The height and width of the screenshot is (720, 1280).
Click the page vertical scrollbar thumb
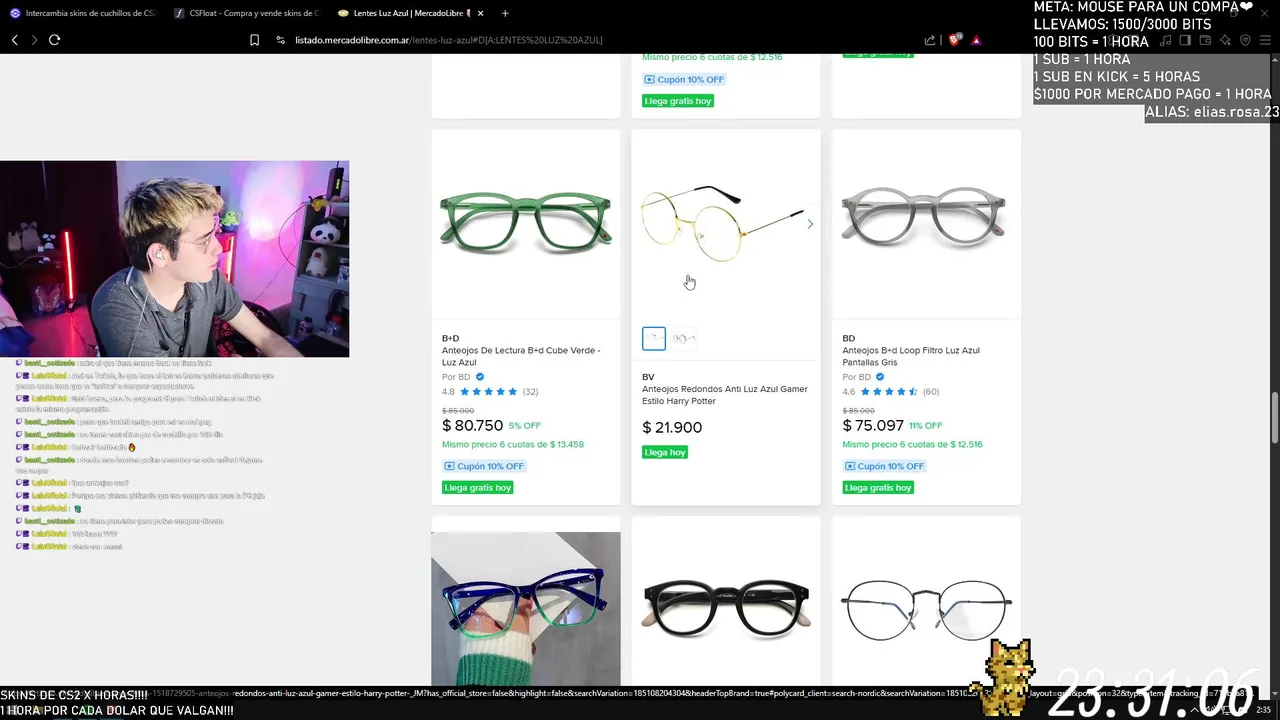[1275, 418]
